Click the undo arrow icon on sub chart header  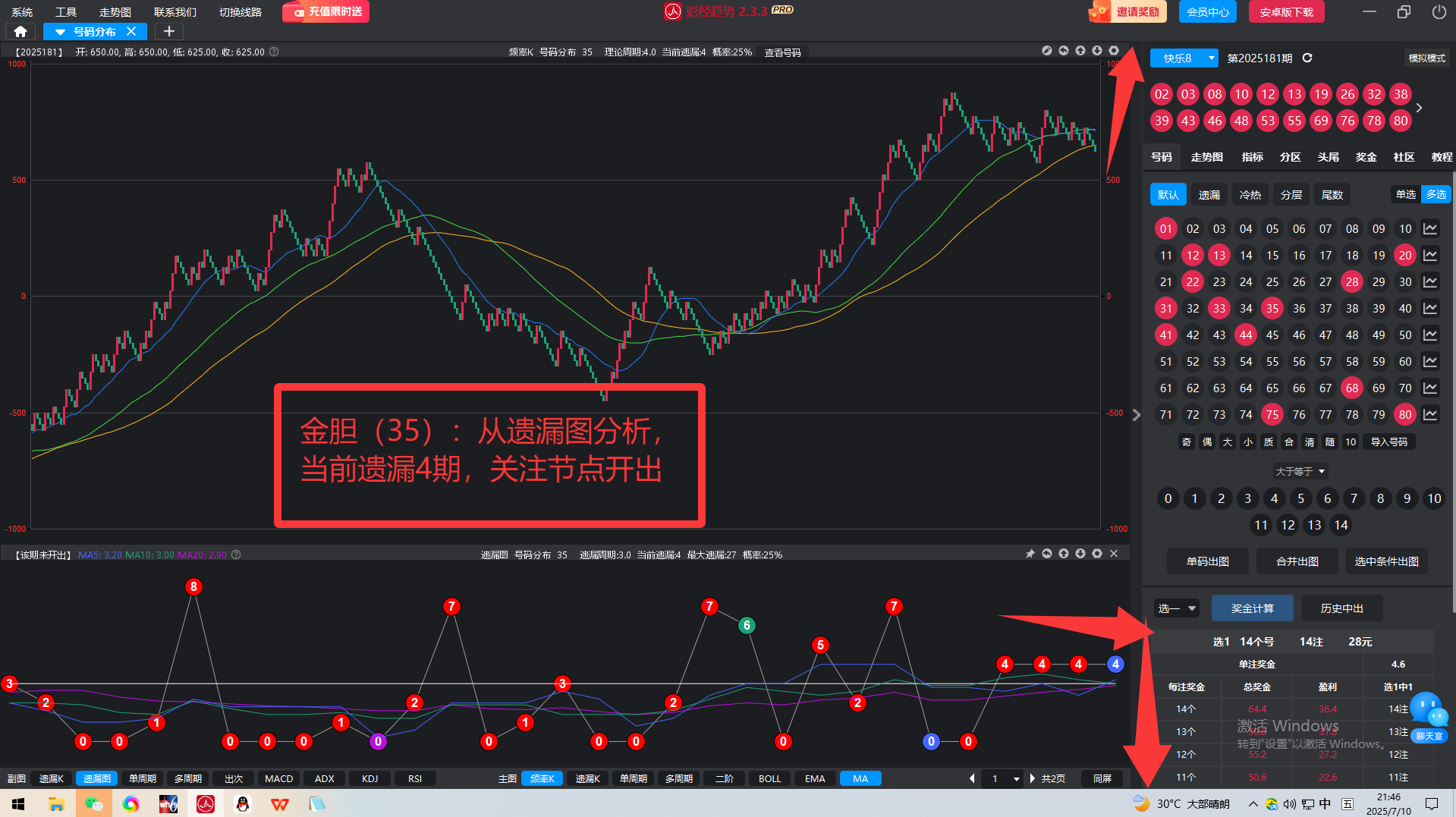pyautogui.click(x=1047, y=554)
